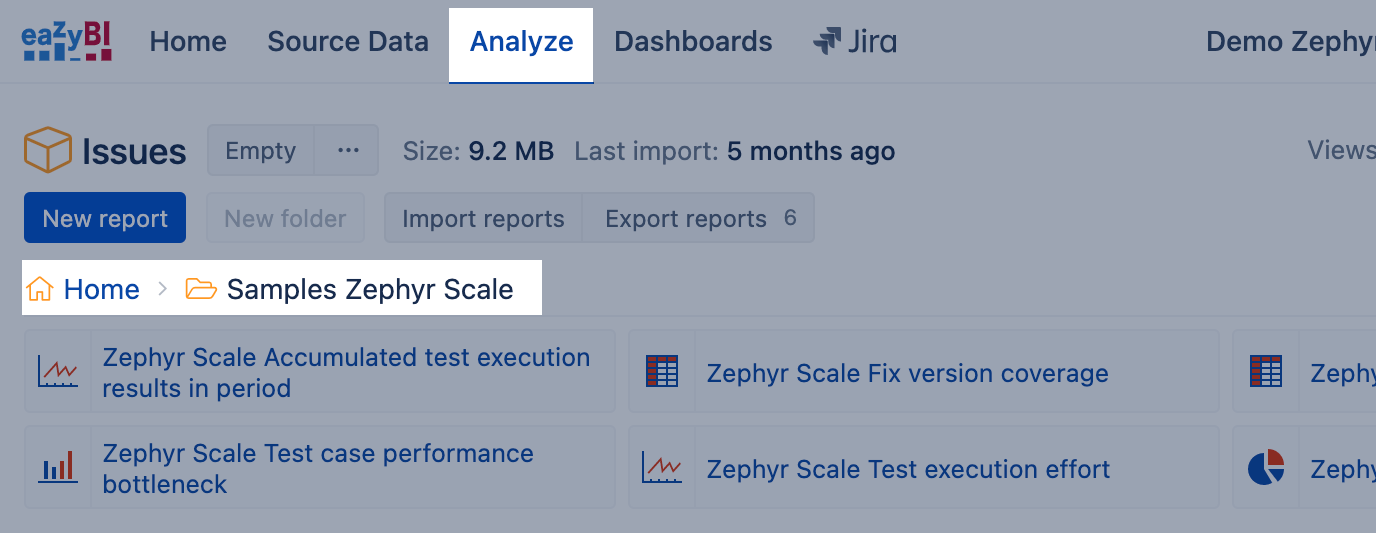Click the breadcrumb chevron separator
This screenshot has width=1376, height=533.
[163, 290]
